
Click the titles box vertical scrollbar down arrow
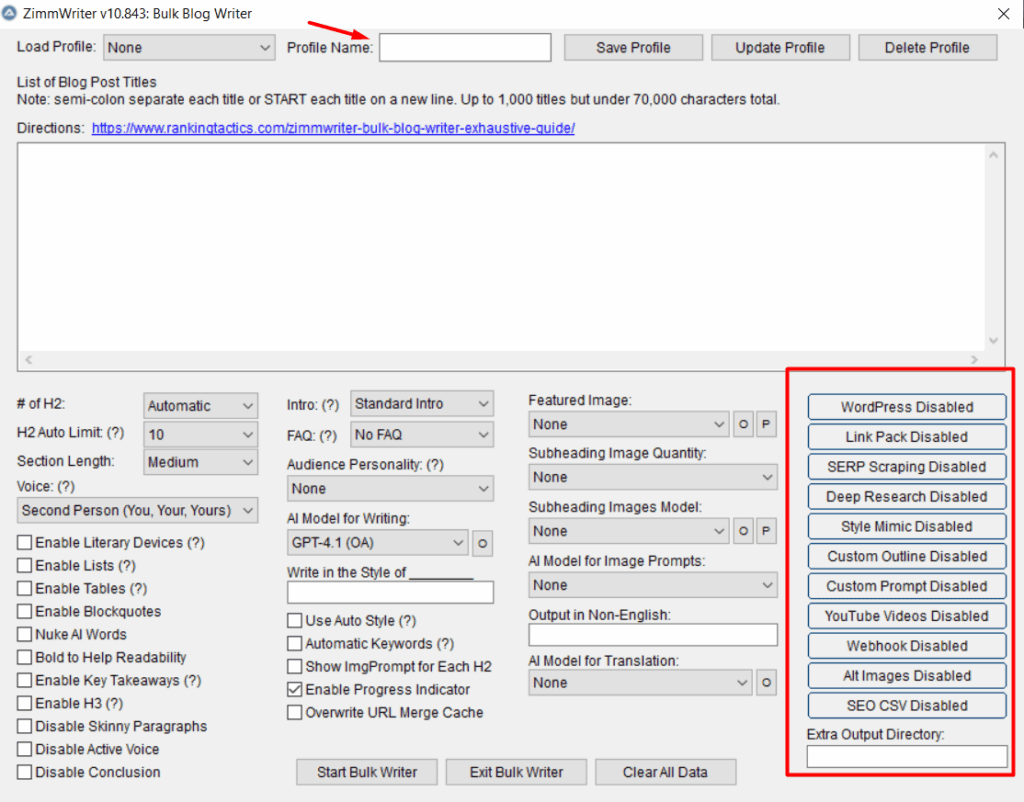[x=994, y=340]
